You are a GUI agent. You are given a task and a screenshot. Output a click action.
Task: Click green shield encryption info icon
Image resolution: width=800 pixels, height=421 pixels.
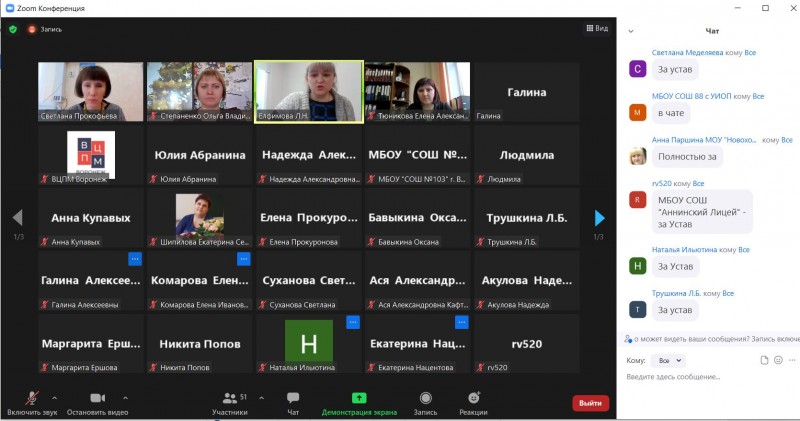coord(13,29)
